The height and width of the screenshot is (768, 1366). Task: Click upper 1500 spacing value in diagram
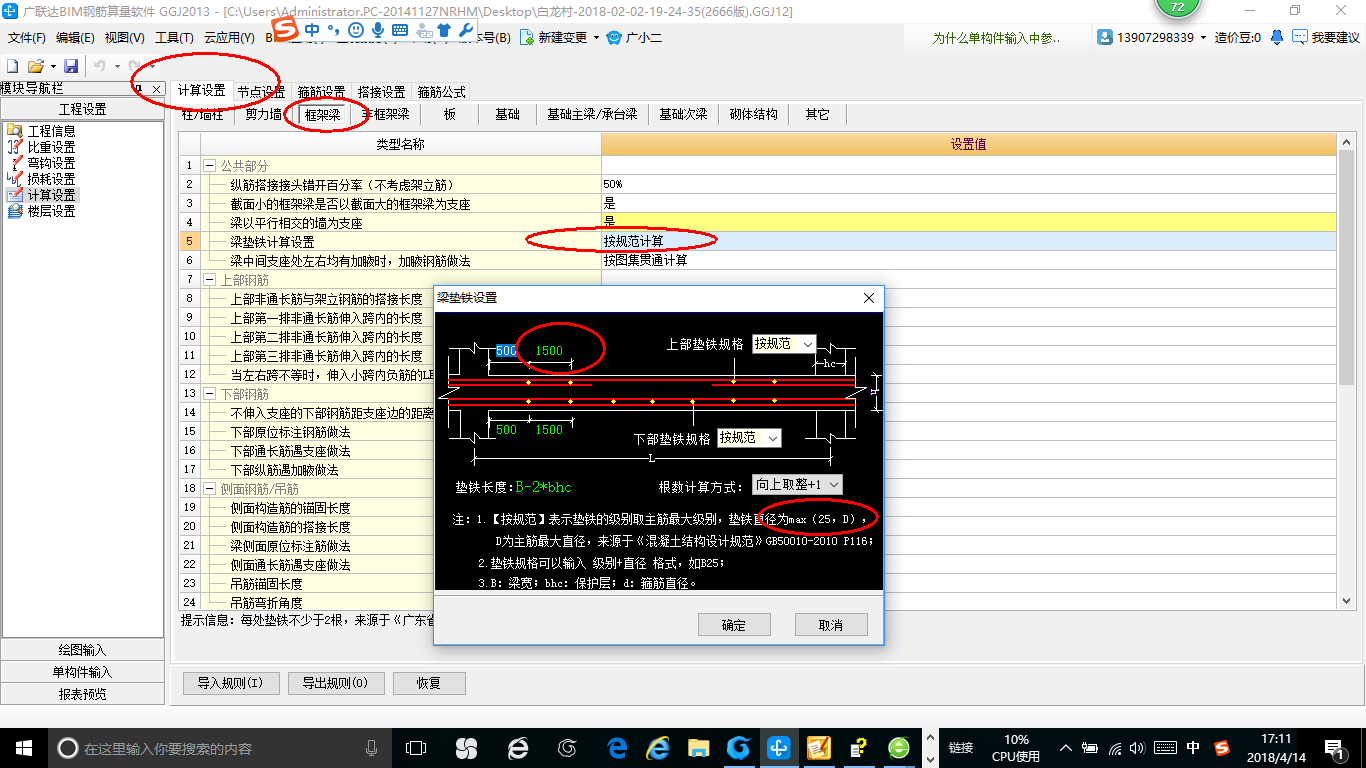click(x=549, y=351)
